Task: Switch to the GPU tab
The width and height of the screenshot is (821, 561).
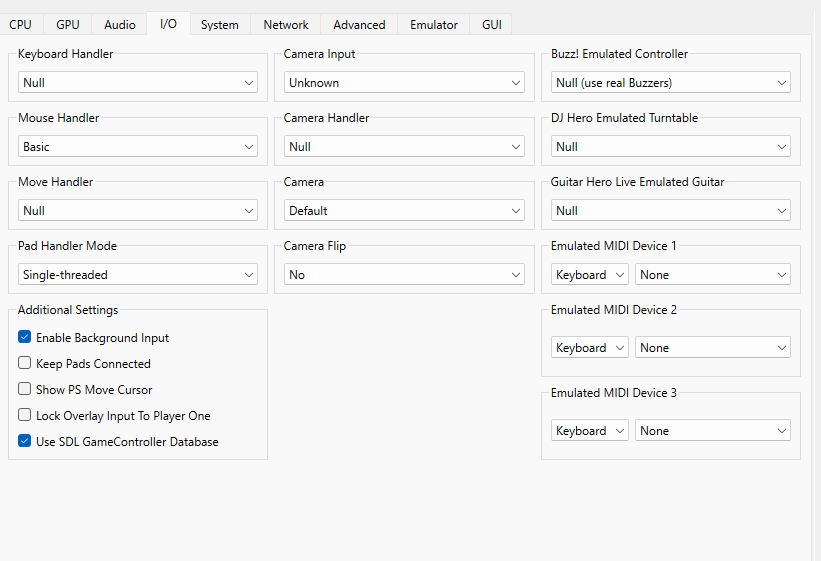Action: [x=68, y=25]
